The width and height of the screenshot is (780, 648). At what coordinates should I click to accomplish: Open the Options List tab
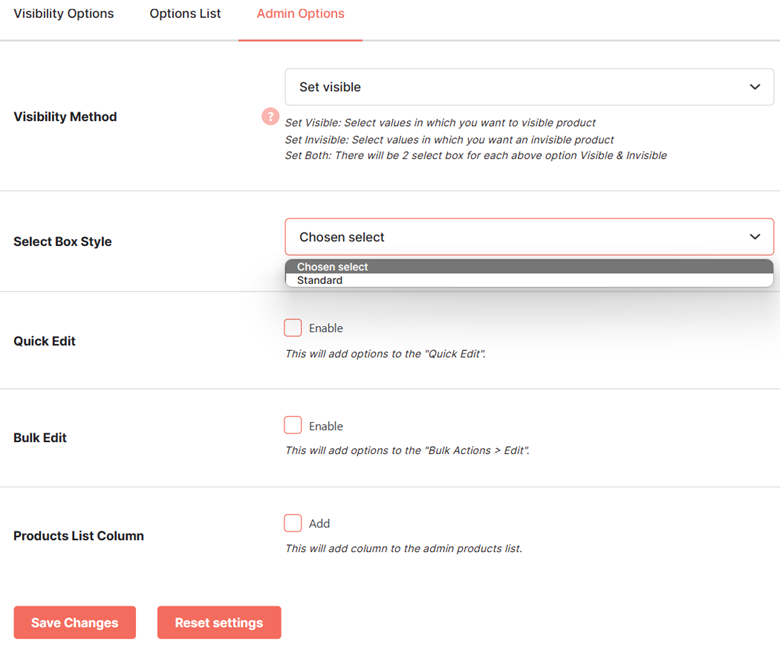(x=185, y=13)
